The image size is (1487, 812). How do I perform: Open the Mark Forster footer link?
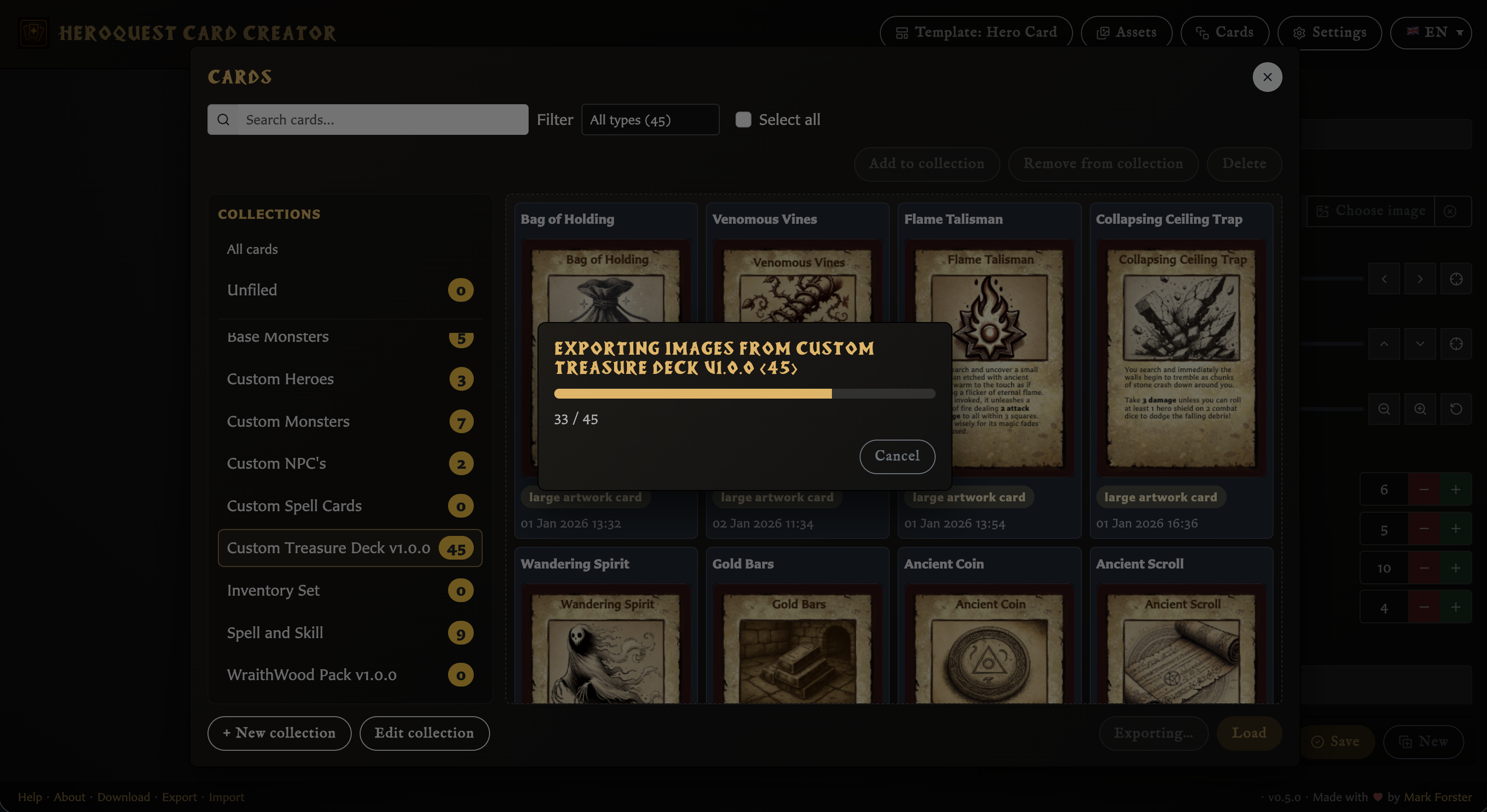(x=1438, y=798)
